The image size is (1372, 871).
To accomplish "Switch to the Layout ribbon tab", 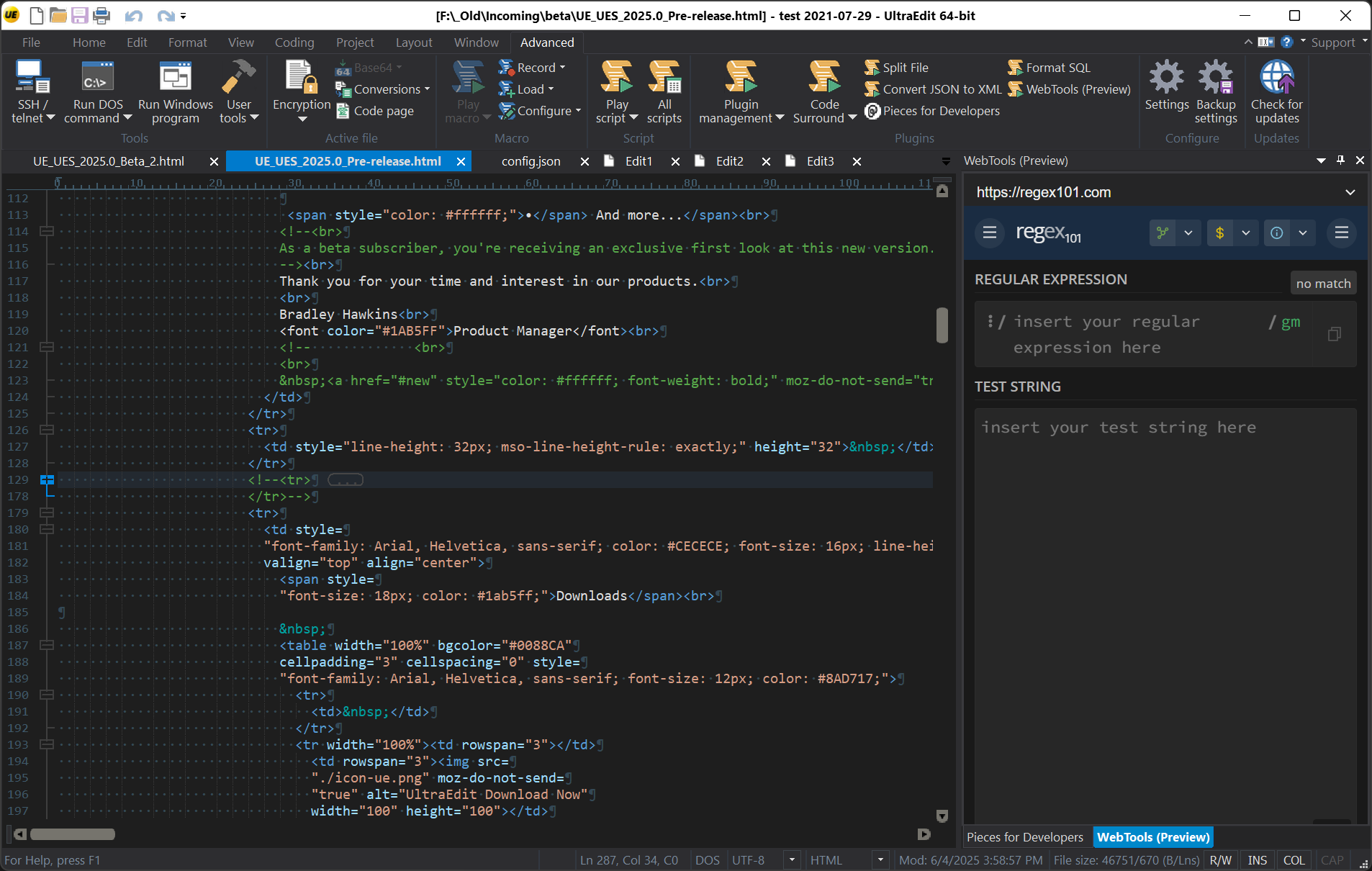I will pos(414,42).
